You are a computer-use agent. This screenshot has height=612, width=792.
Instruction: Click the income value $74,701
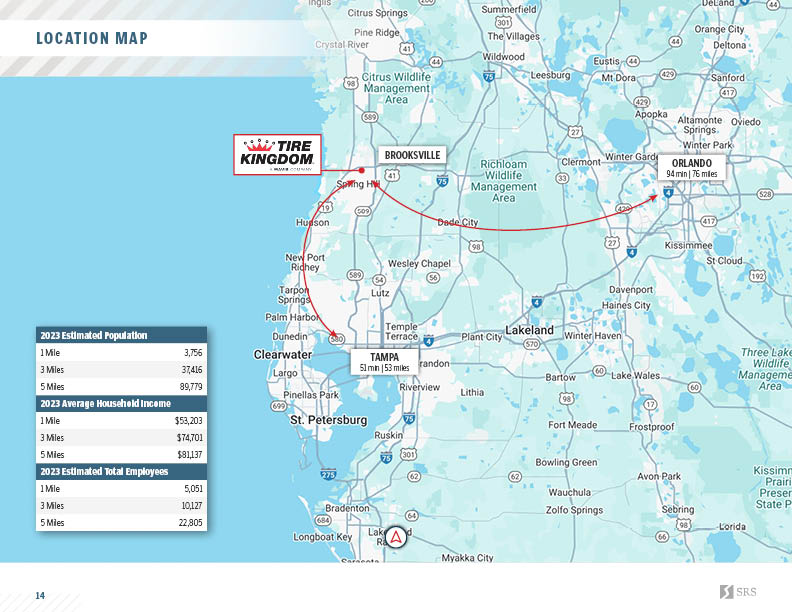[x=189, y=438]
